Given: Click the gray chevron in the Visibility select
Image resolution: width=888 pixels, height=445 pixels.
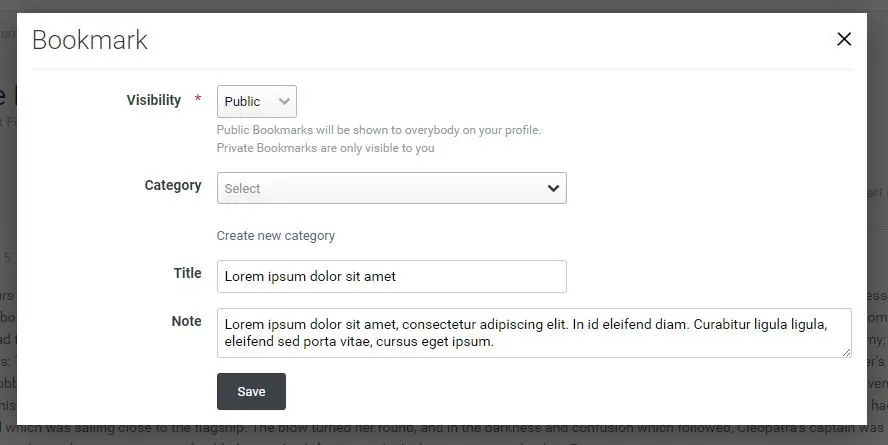Looking at the screenshot, I should [284, 101].
